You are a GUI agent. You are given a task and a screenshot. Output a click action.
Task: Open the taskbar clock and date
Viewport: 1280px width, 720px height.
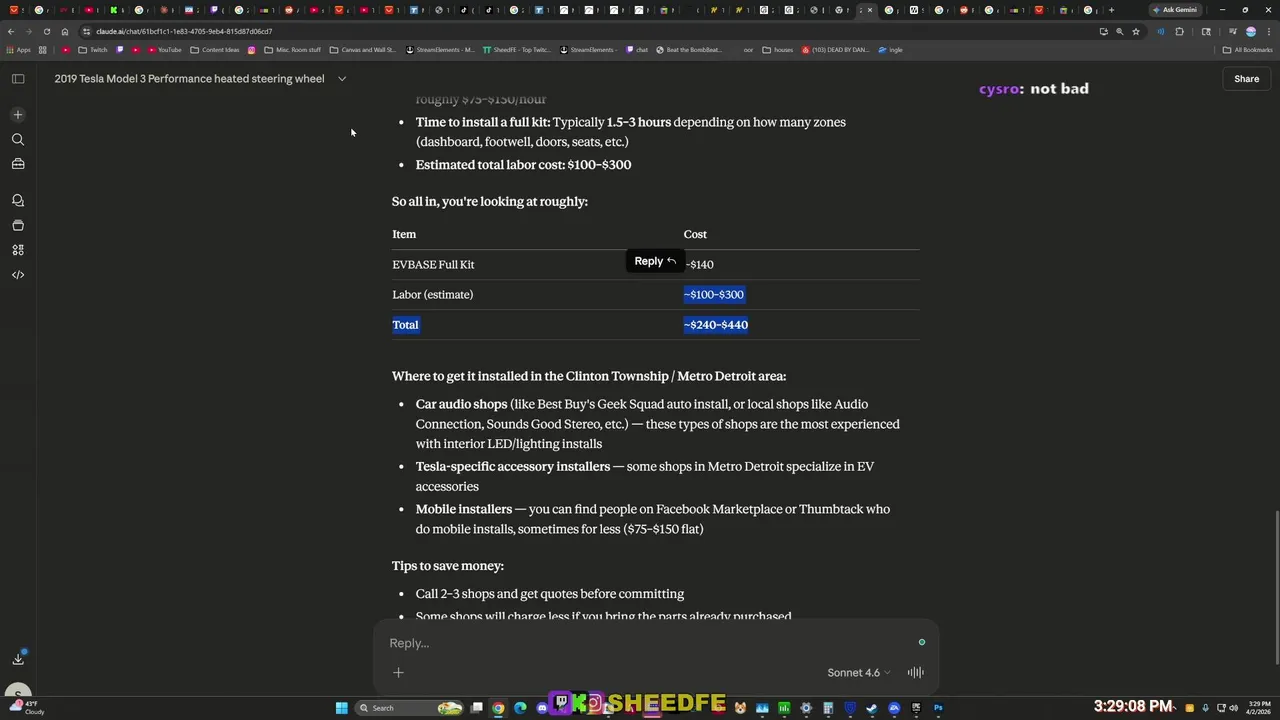click(1259, 708)
